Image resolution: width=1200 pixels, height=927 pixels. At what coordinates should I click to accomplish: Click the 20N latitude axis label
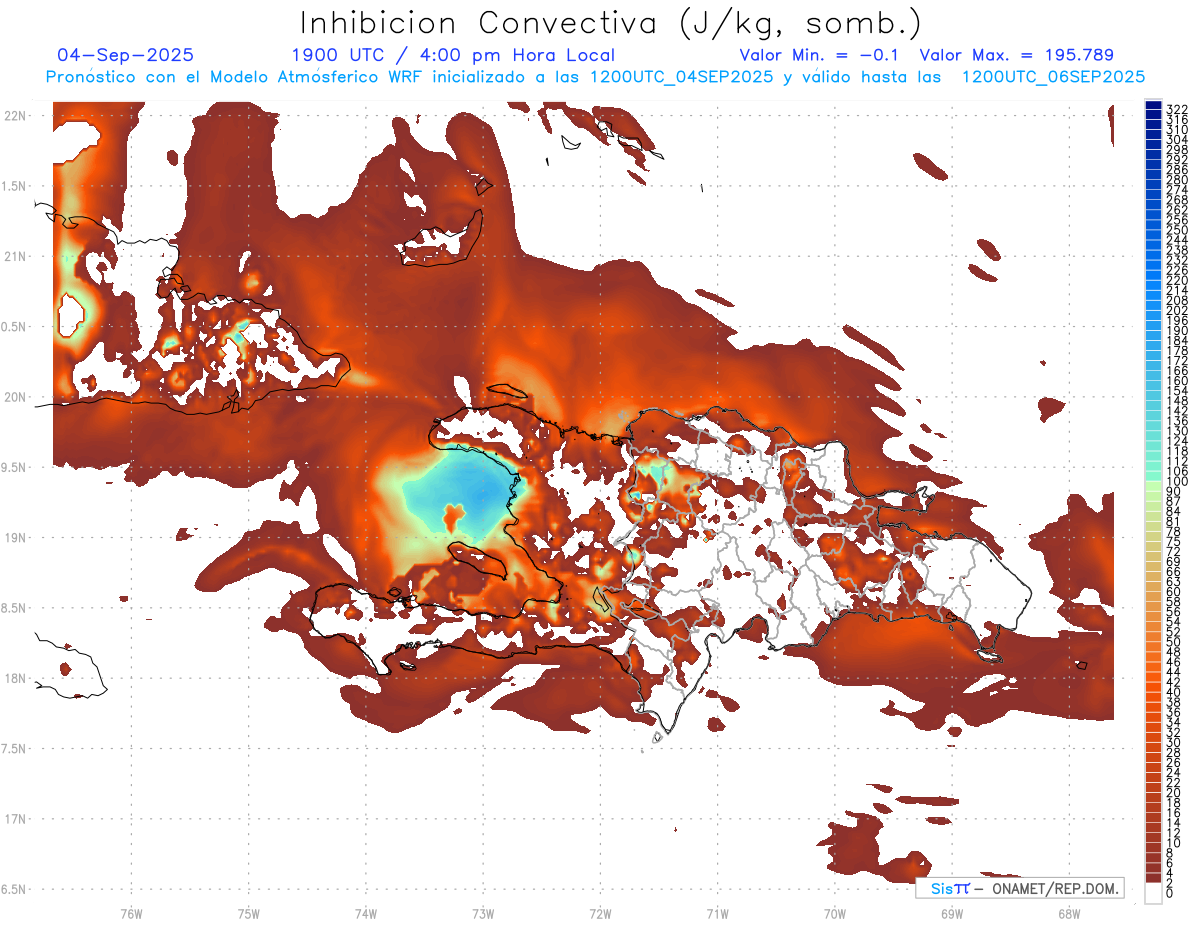(14, 397)
